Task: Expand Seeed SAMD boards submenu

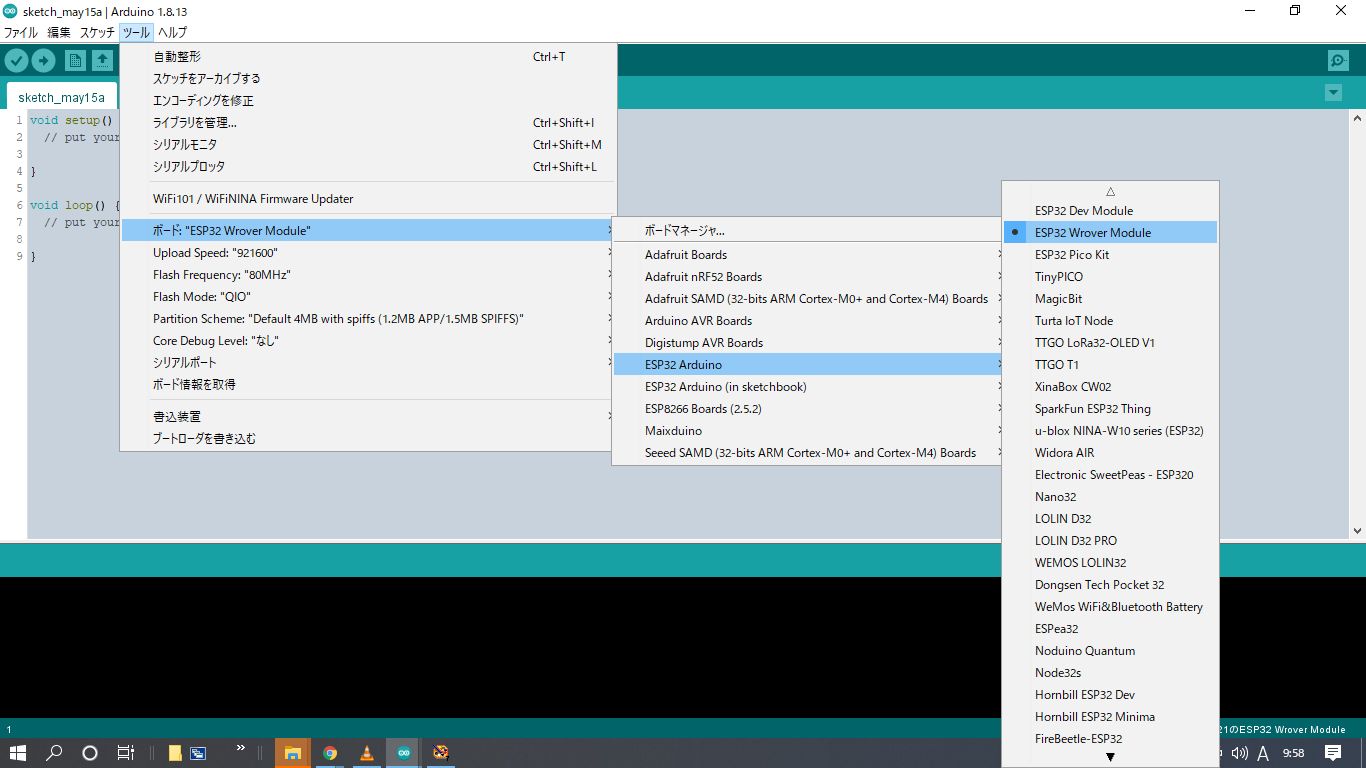Action: pyautogui.click(x=809, y=453)
